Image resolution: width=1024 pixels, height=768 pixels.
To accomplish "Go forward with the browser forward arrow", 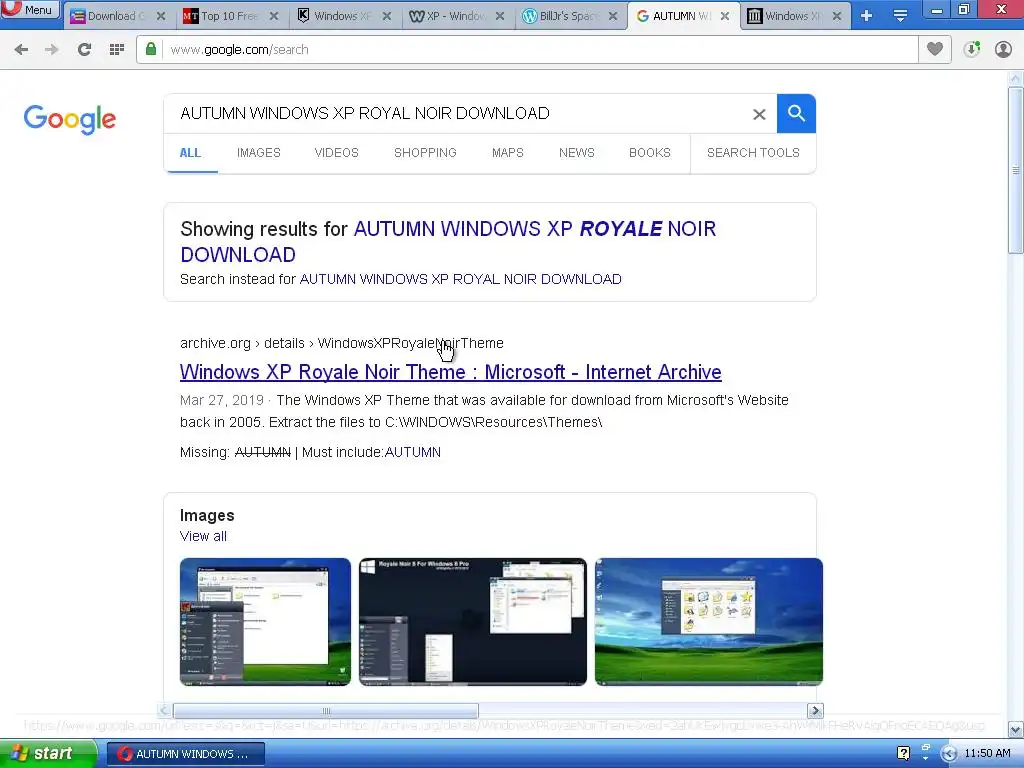I will click(x=52, y=50).
